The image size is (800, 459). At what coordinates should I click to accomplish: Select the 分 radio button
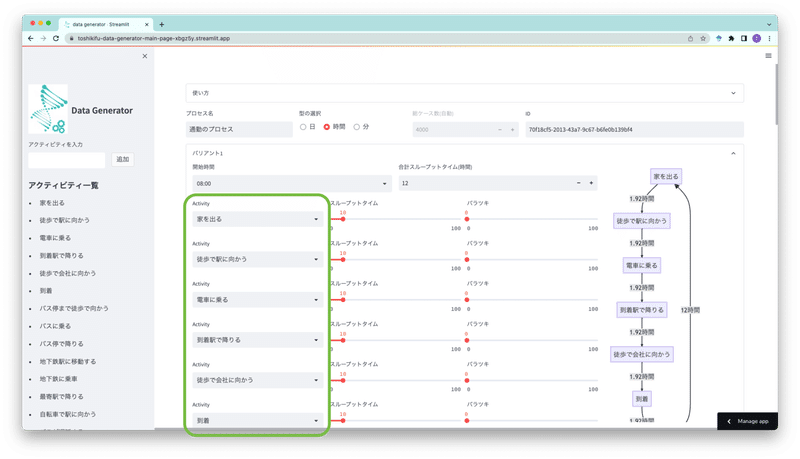click(x=357, y=127)
